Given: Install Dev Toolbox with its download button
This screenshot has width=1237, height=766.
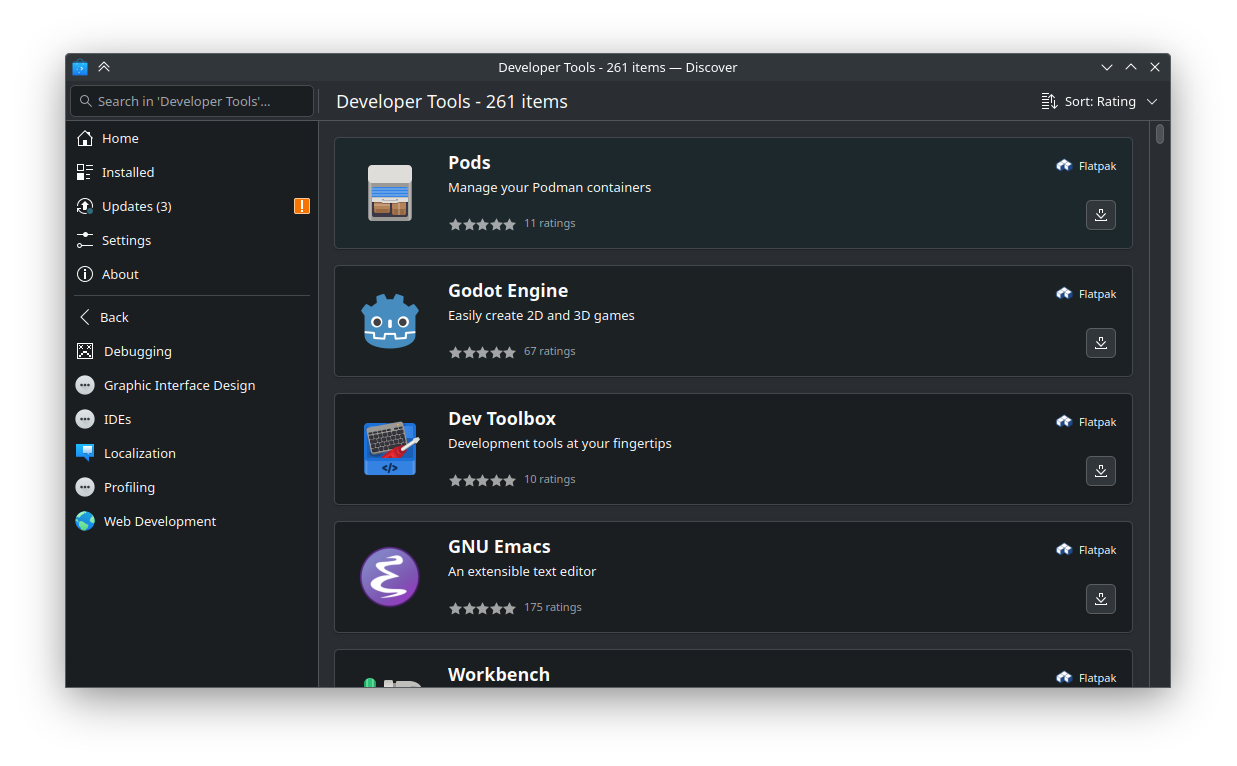Looking at the screenshot, I should coord(1101,471).
